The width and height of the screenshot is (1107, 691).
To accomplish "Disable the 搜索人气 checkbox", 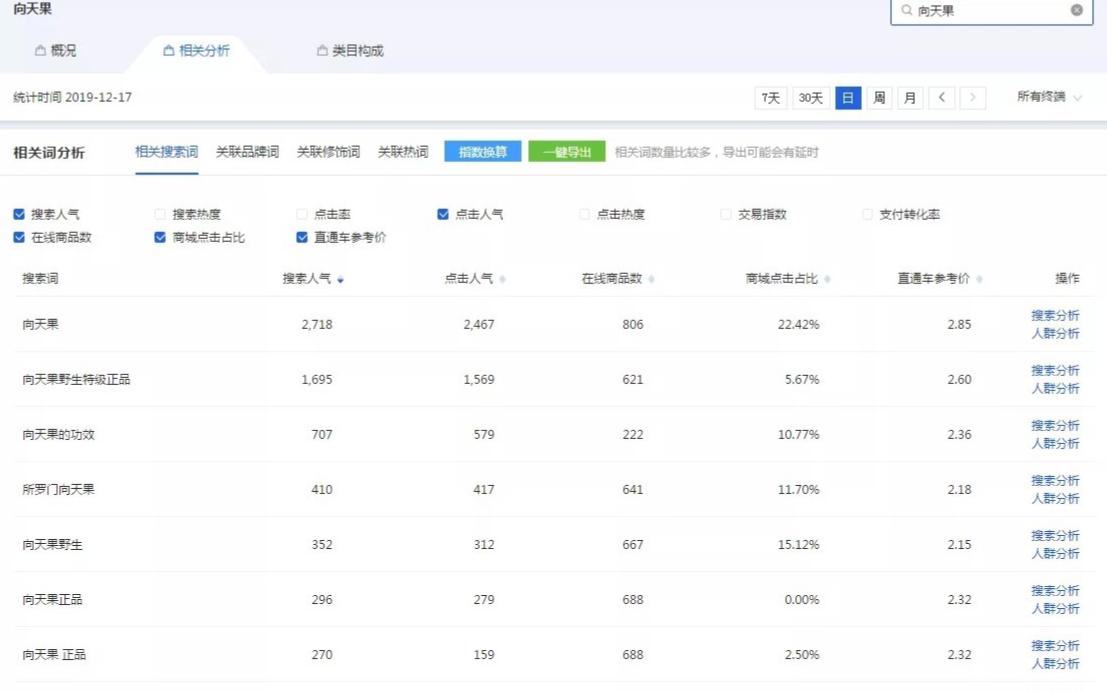I will [x=18, y=213].
